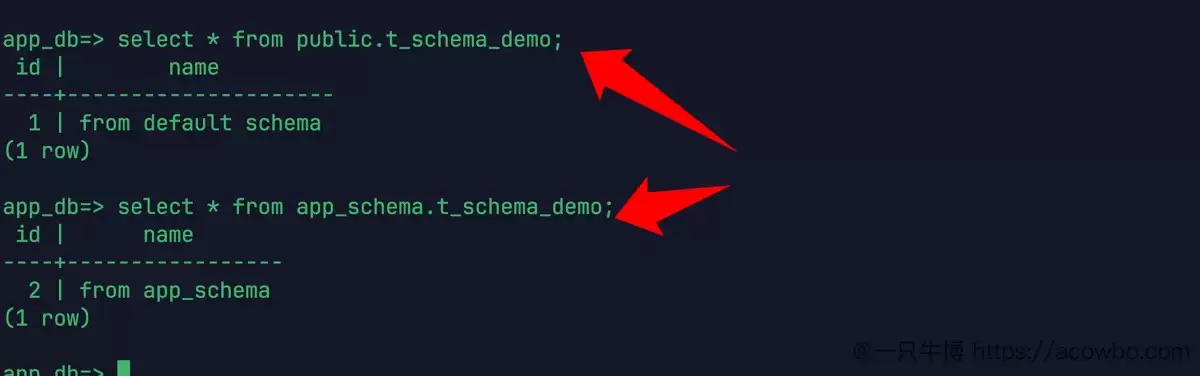Click the first '(1 row)' result count
This screenshot has width=1200, height=376.
coord(47,151)
